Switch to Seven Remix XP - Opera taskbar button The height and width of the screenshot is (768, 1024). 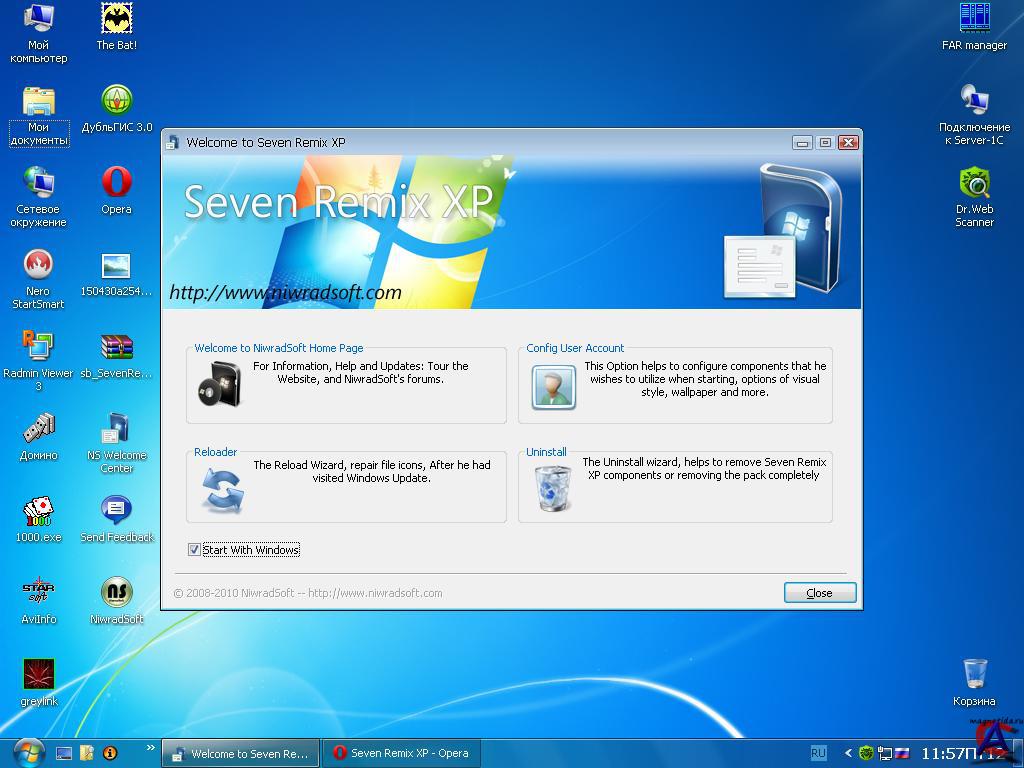401,754
